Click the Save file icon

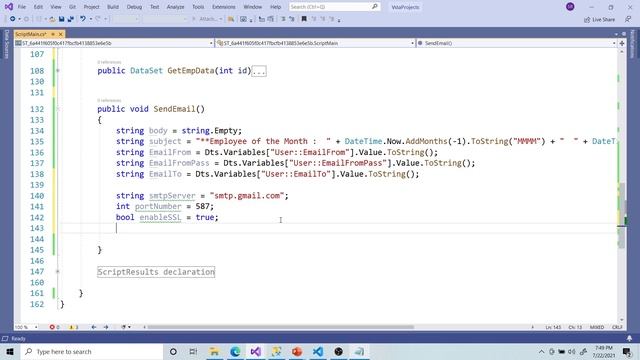pyautogui.click(x=61, y=19)
